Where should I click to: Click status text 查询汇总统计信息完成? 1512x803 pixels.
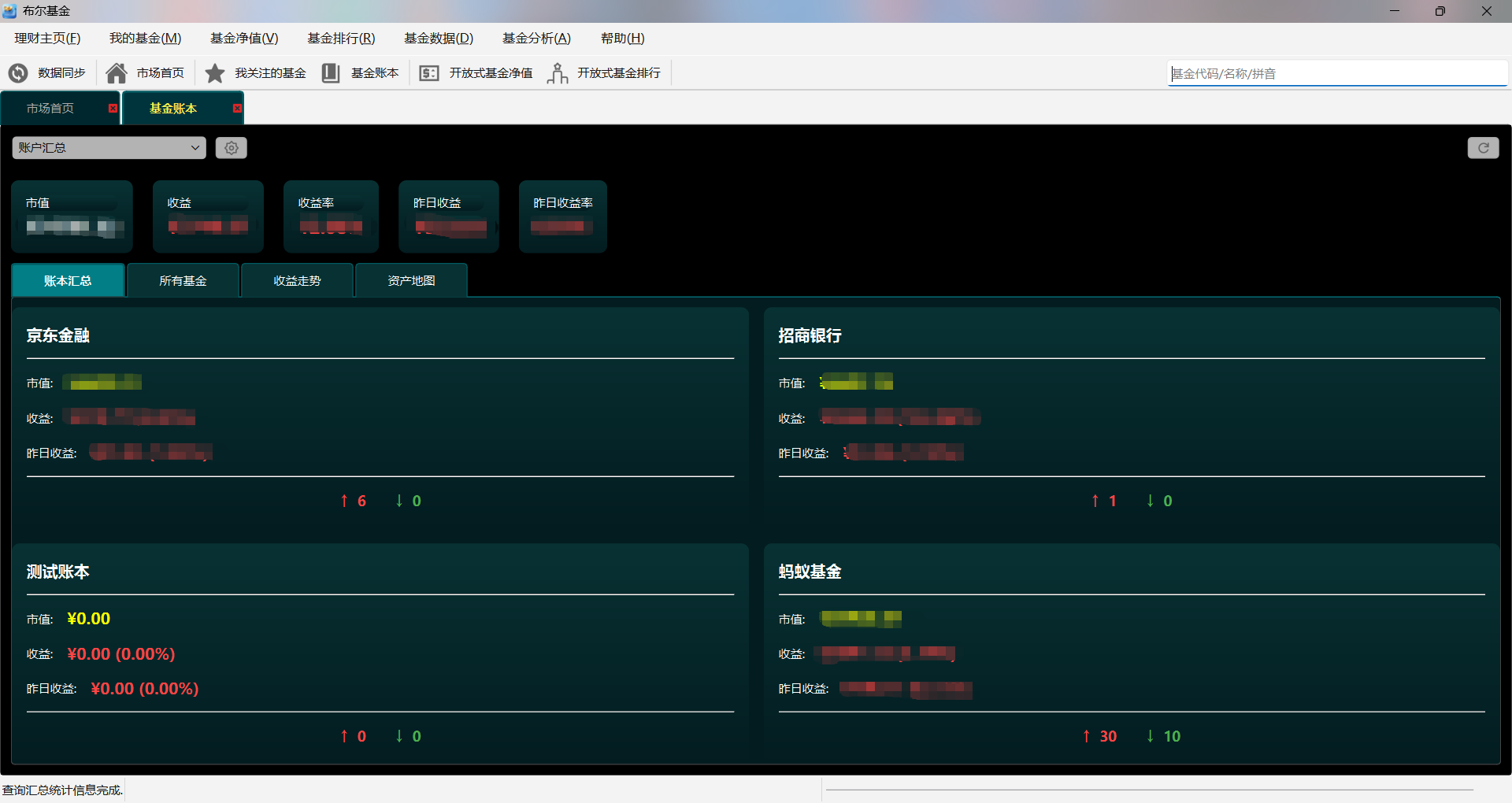[62, 790]
